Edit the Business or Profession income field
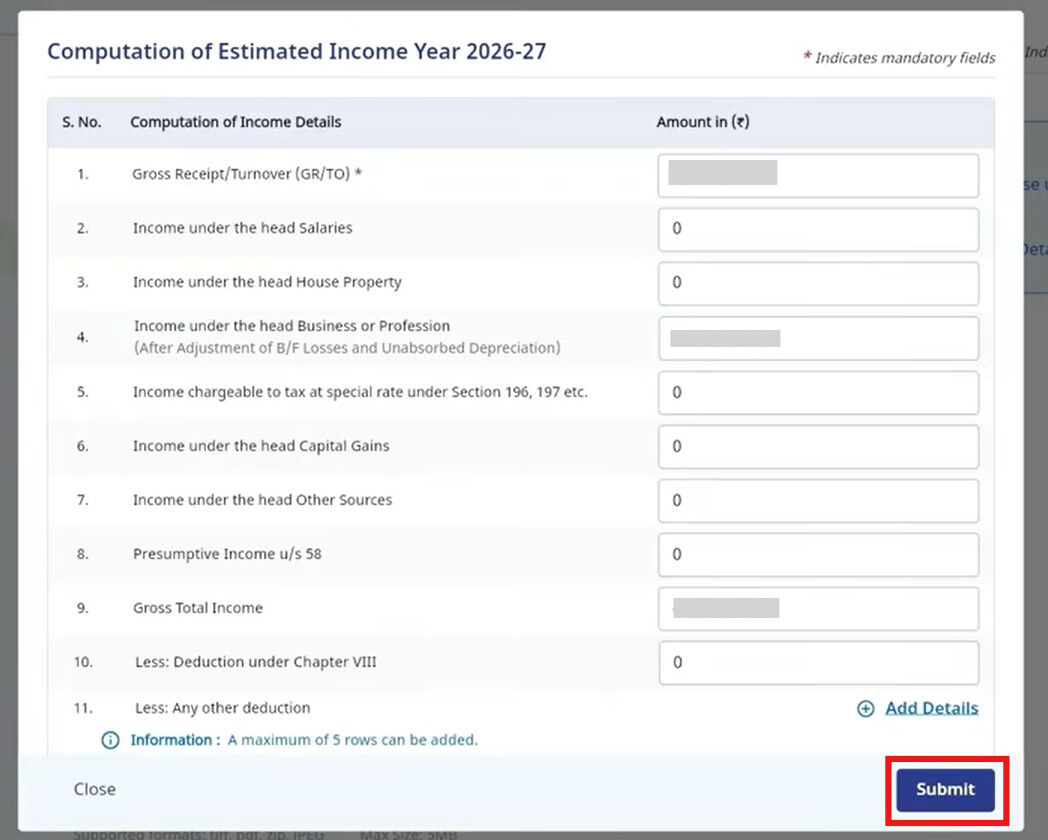 click(818, 338)
